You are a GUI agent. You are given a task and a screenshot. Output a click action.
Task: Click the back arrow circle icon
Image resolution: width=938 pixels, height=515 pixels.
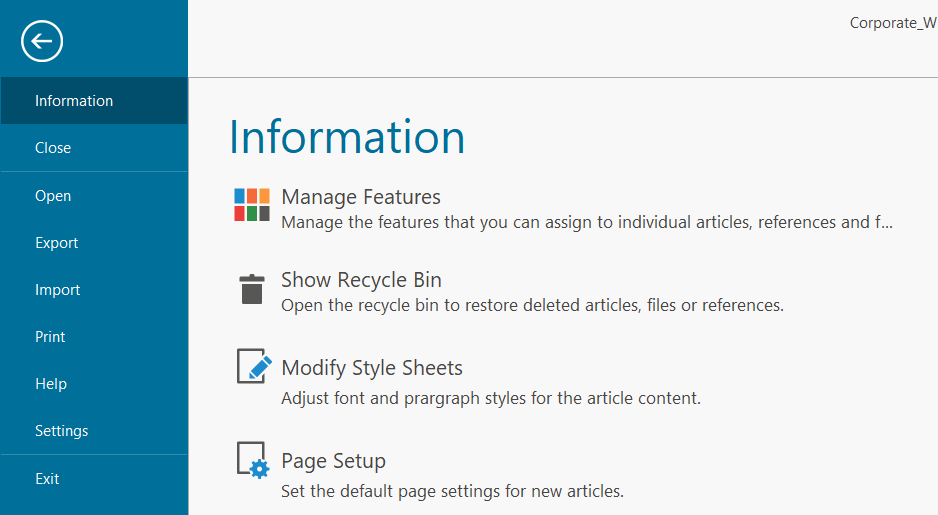(42, 41)
